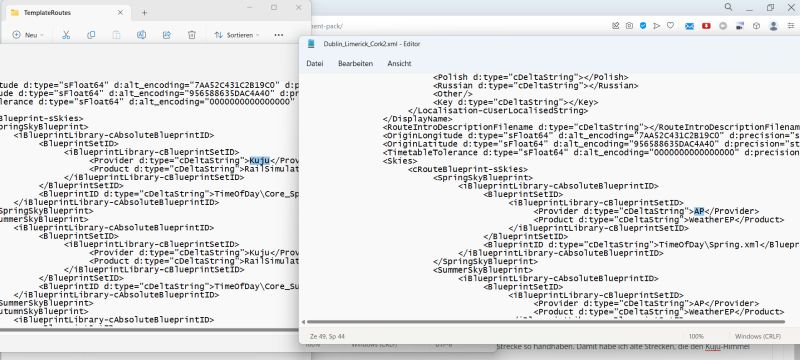Viewport: 800px width, 360px height.
Task: Click the horizontal scrollbar in Editor
Action: pos(546,322)
